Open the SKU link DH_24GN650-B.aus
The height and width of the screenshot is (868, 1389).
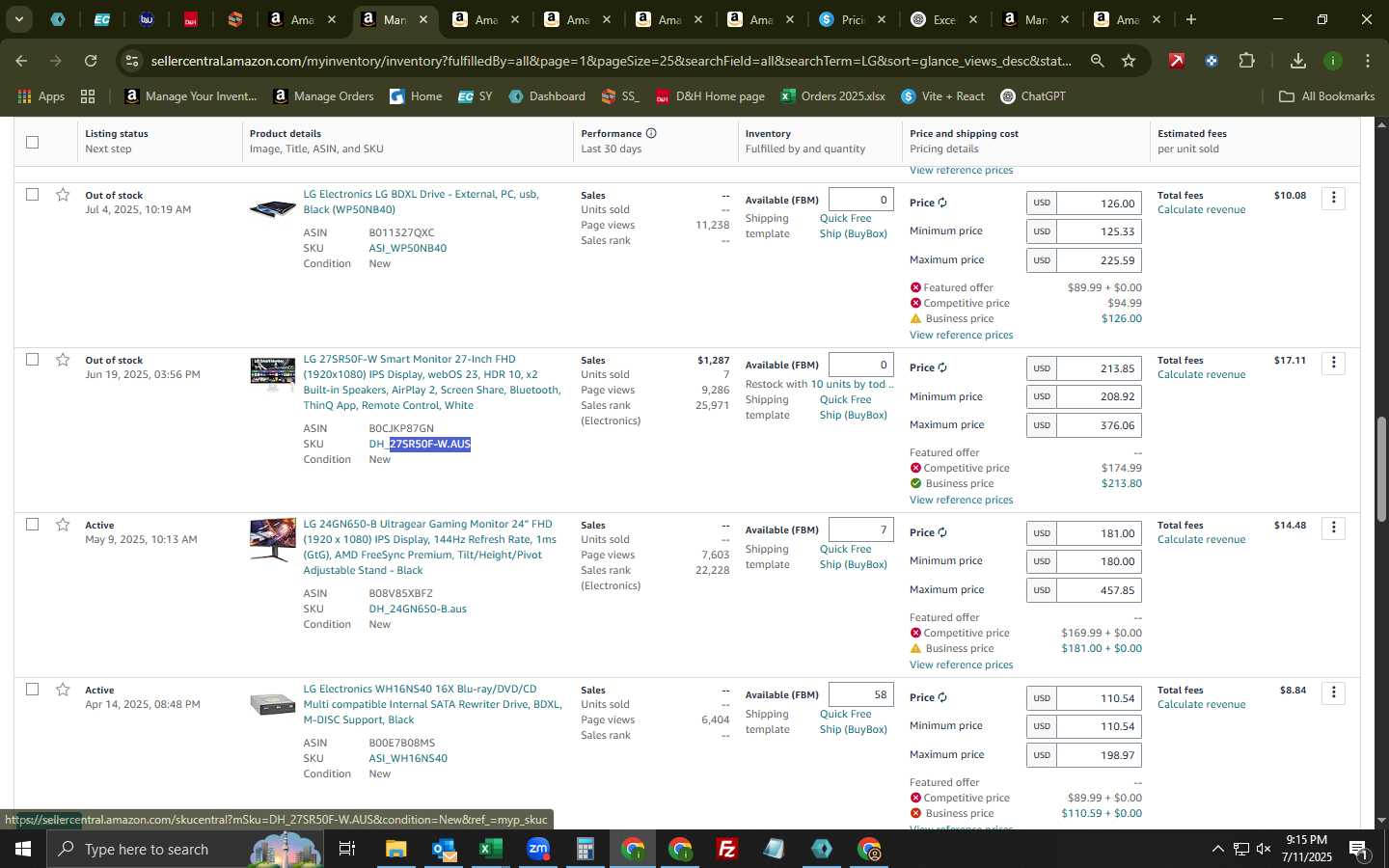pos(418,609)
